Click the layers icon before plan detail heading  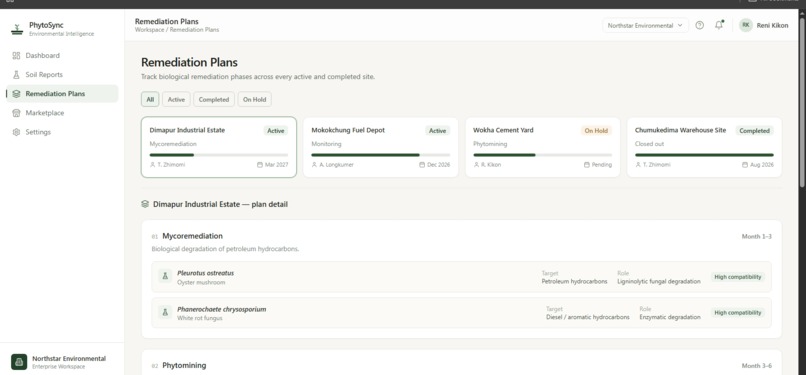(x=145, y=204)
